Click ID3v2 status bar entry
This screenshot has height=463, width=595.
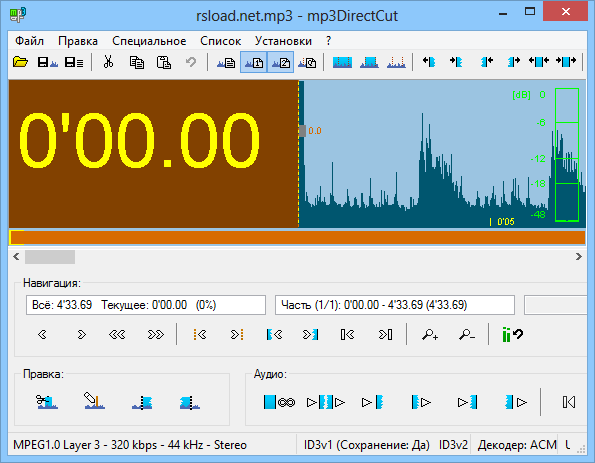tap(453, 445)
